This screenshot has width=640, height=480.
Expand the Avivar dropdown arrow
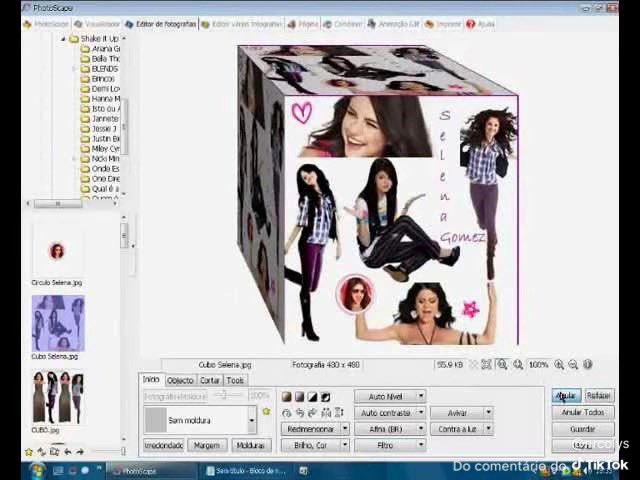point(489,413)
